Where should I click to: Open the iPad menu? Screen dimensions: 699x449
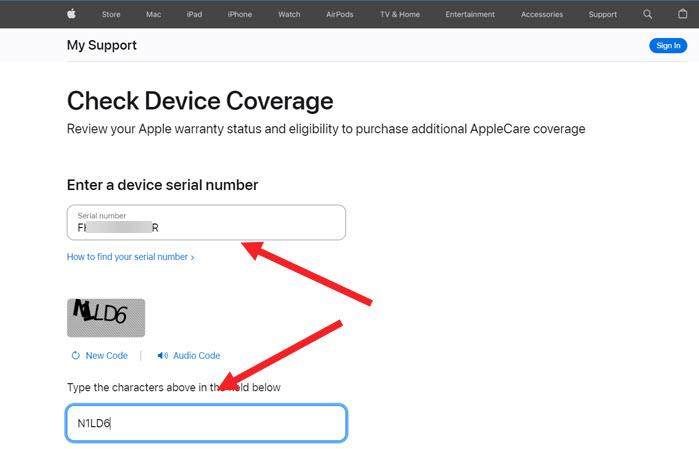(194, 14)
